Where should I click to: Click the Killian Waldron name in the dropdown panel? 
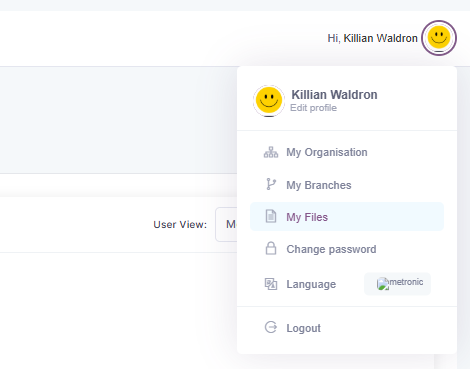(x=334, y=95)
